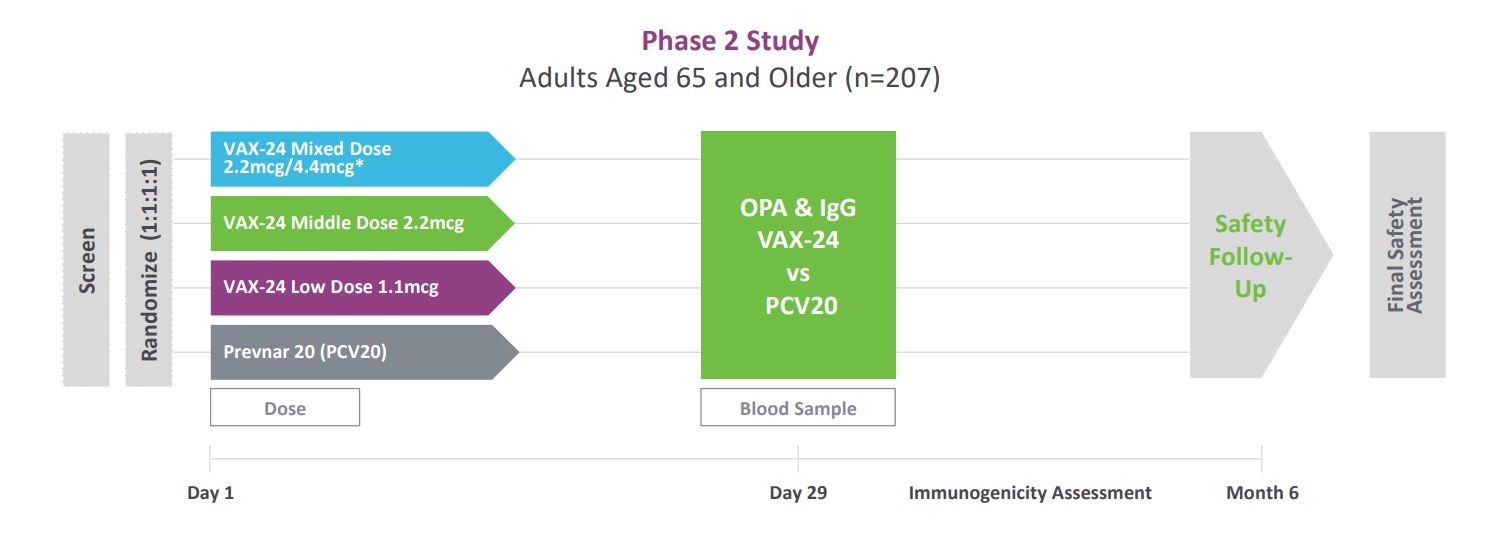This screenshot has height=540, width=1500.
Task: Click the Dose label box
Action: pyautogui.click(x=285, y=408)
